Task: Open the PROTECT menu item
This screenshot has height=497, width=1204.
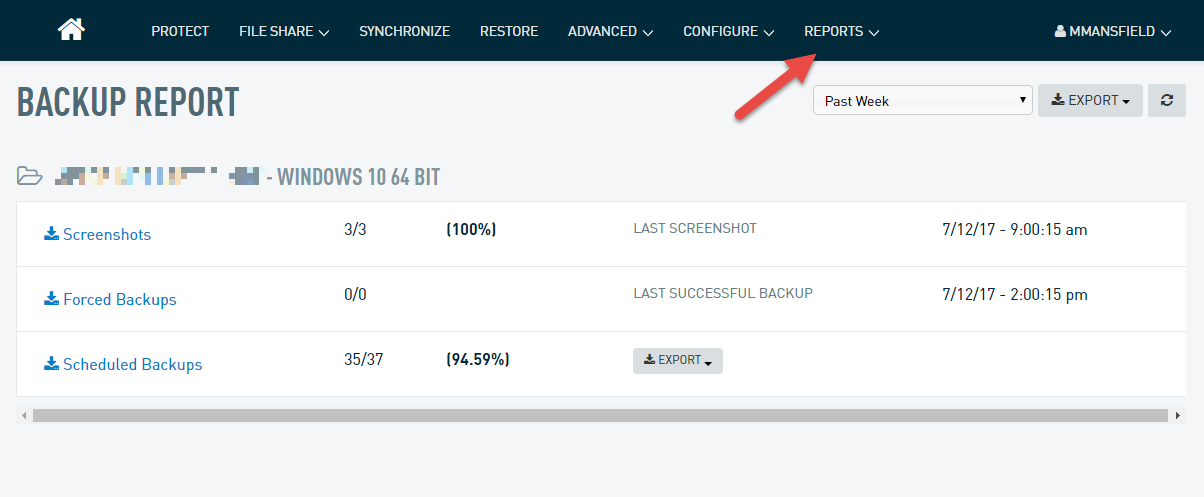Action: 180,31
